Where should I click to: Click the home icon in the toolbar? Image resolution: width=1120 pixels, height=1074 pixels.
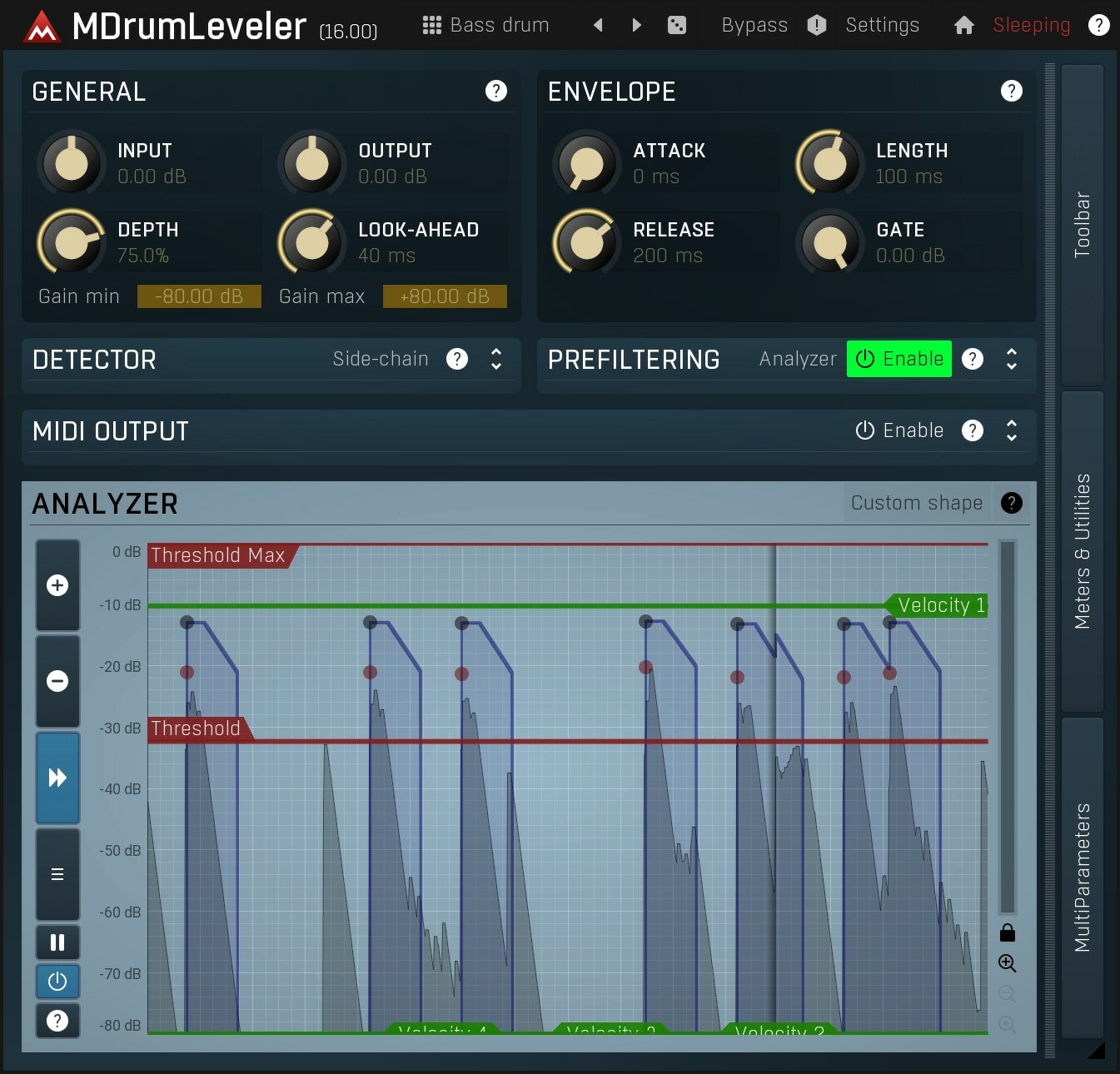pyautogui.click(x=963, y=25)
